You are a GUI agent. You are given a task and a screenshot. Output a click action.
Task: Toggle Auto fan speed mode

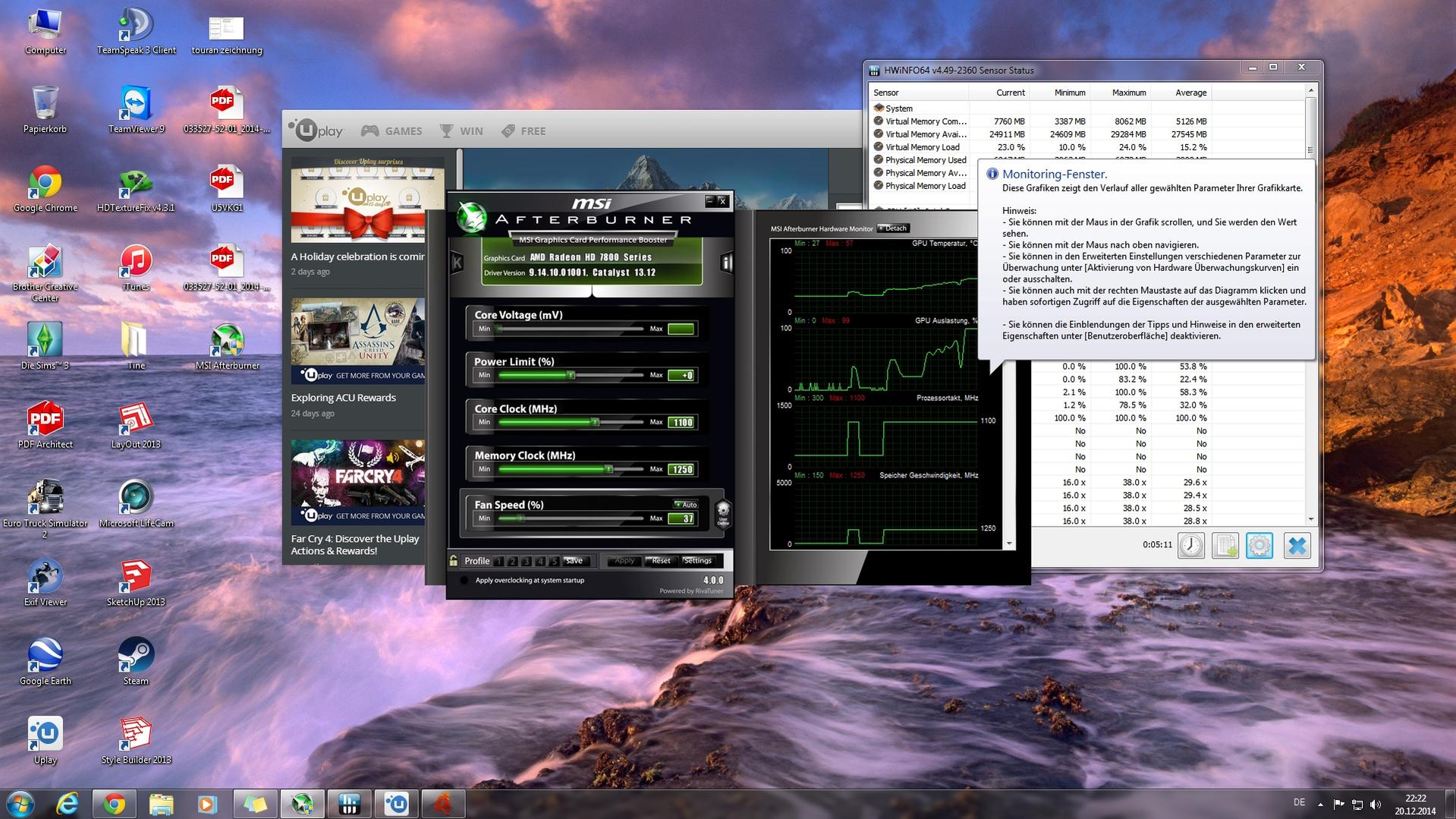[686, 505]
